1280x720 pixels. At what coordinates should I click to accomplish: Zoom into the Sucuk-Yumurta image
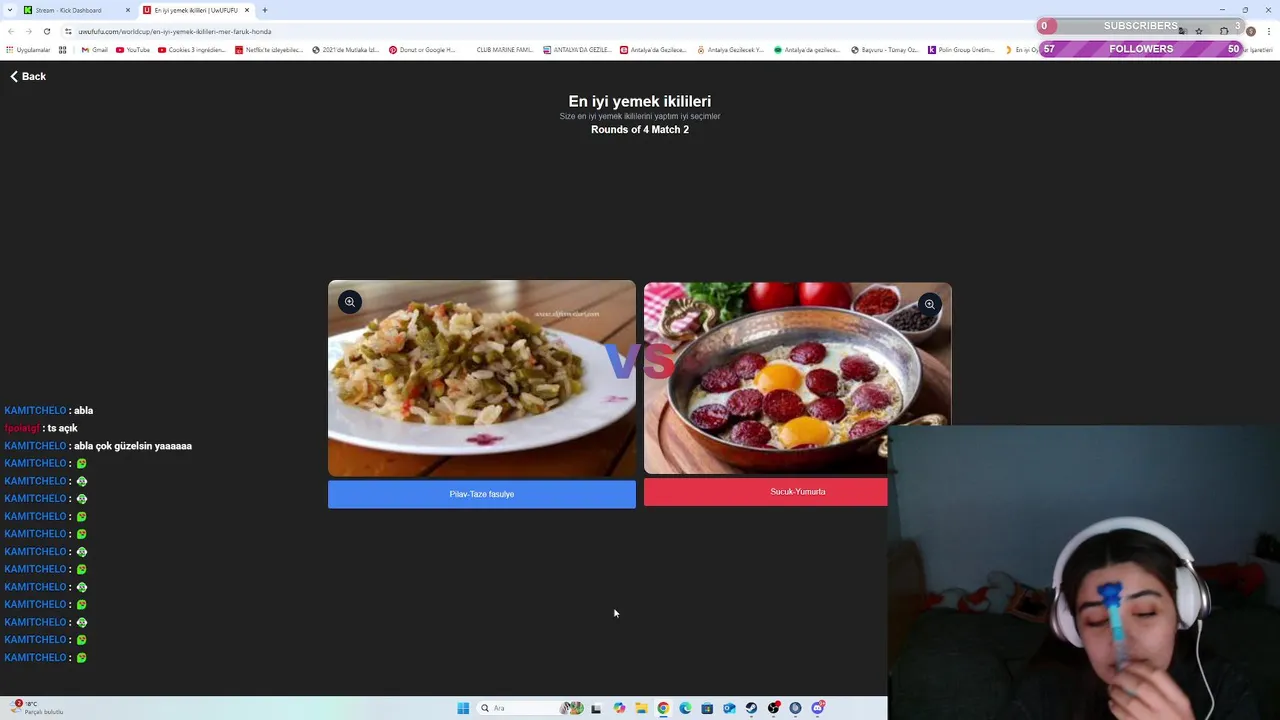[x=929, y=304]
